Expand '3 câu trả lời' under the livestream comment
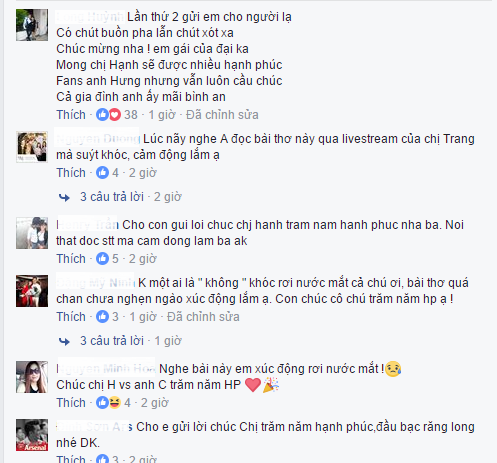The width and height of the screenshot is (497, 463). pos(112,197)
